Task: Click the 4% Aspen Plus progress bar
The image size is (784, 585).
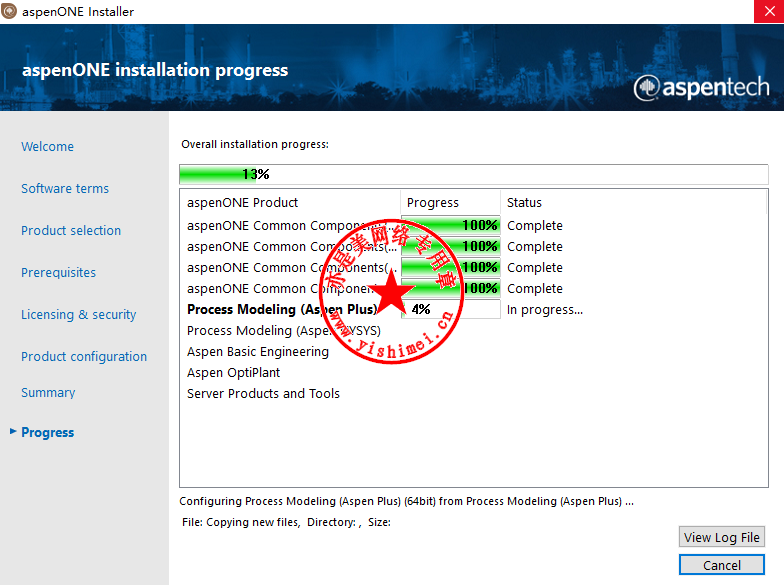Action: [x=450, y=309]
